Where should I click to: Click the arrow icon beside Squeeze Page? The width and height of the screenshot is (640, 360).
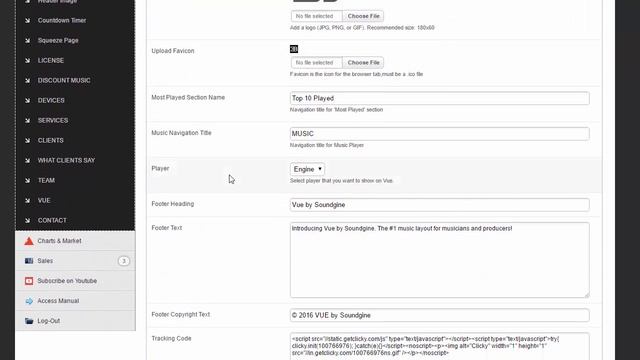pyautogui.click(x=27, y=40)
